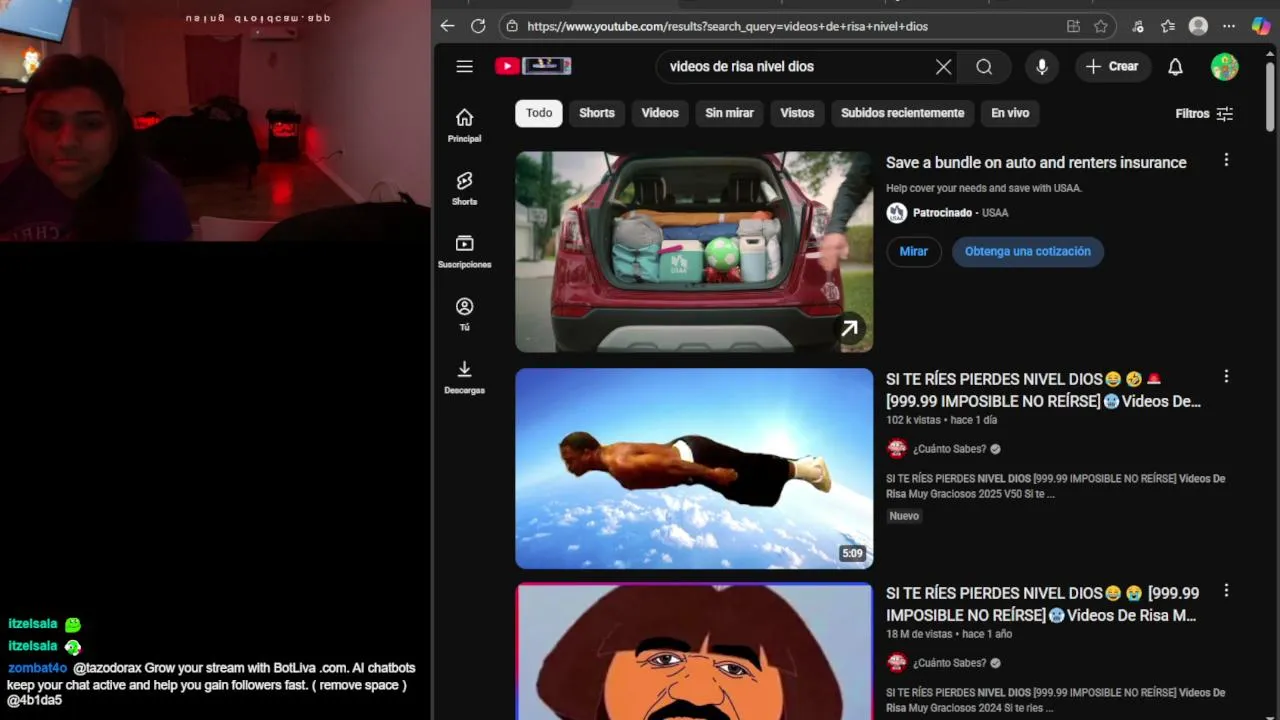Go back with browser back arrow

[x=447, y=26]
